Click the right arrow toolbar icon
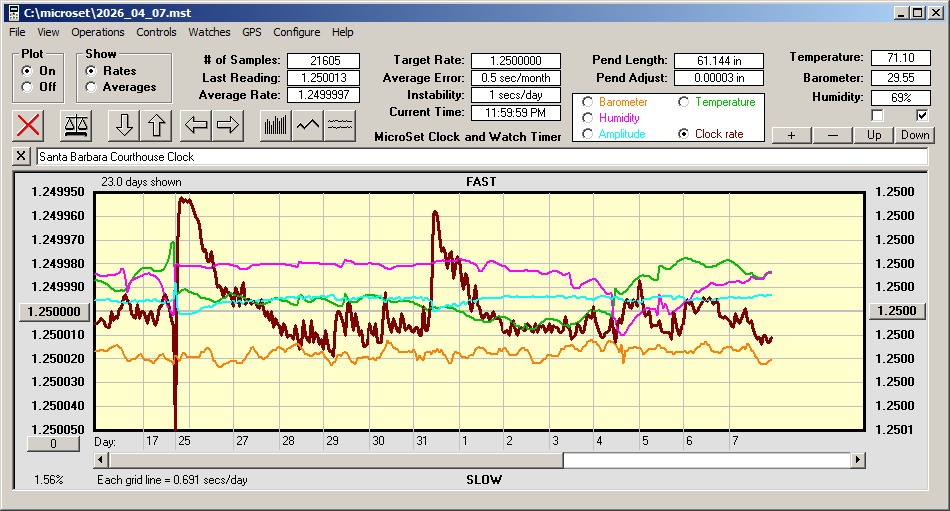 [228, 125]
